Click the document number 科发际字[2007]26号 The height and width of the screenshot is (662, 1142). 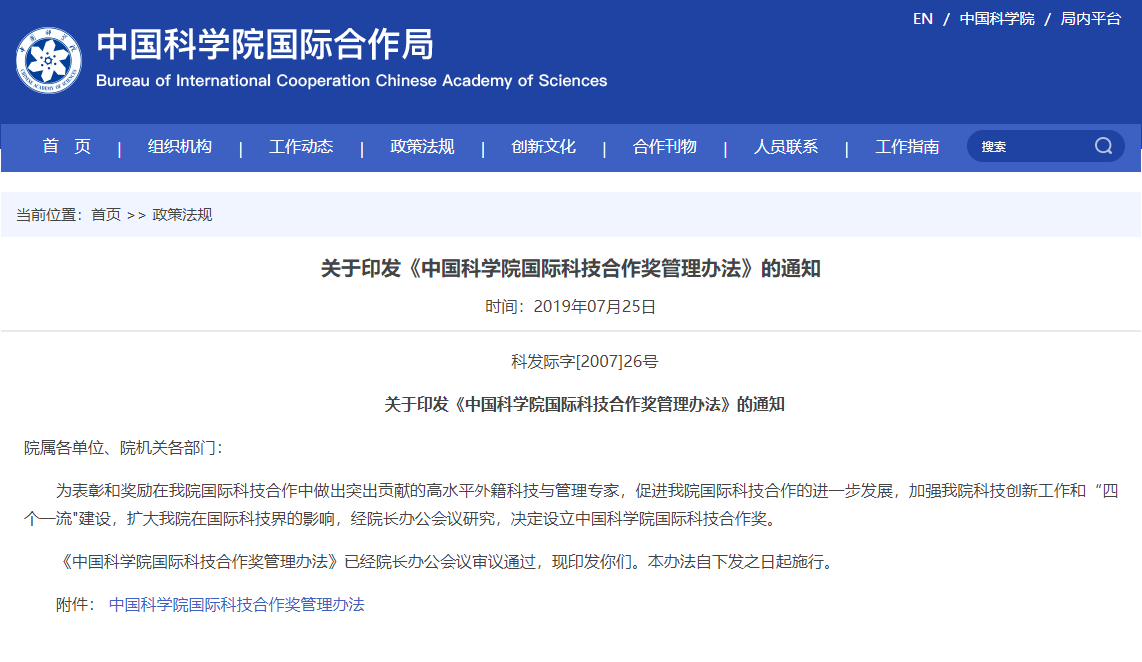(584, 361)
